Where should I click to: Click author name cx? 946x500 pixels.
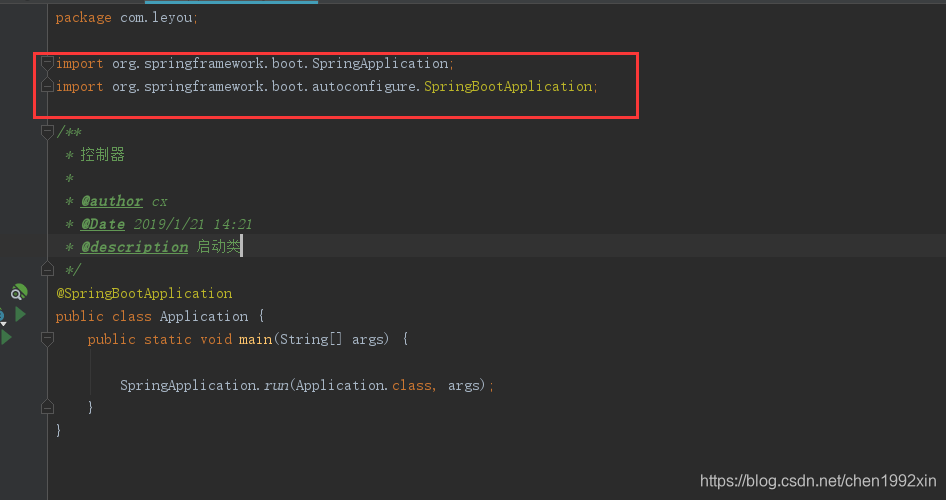(159, 201)
